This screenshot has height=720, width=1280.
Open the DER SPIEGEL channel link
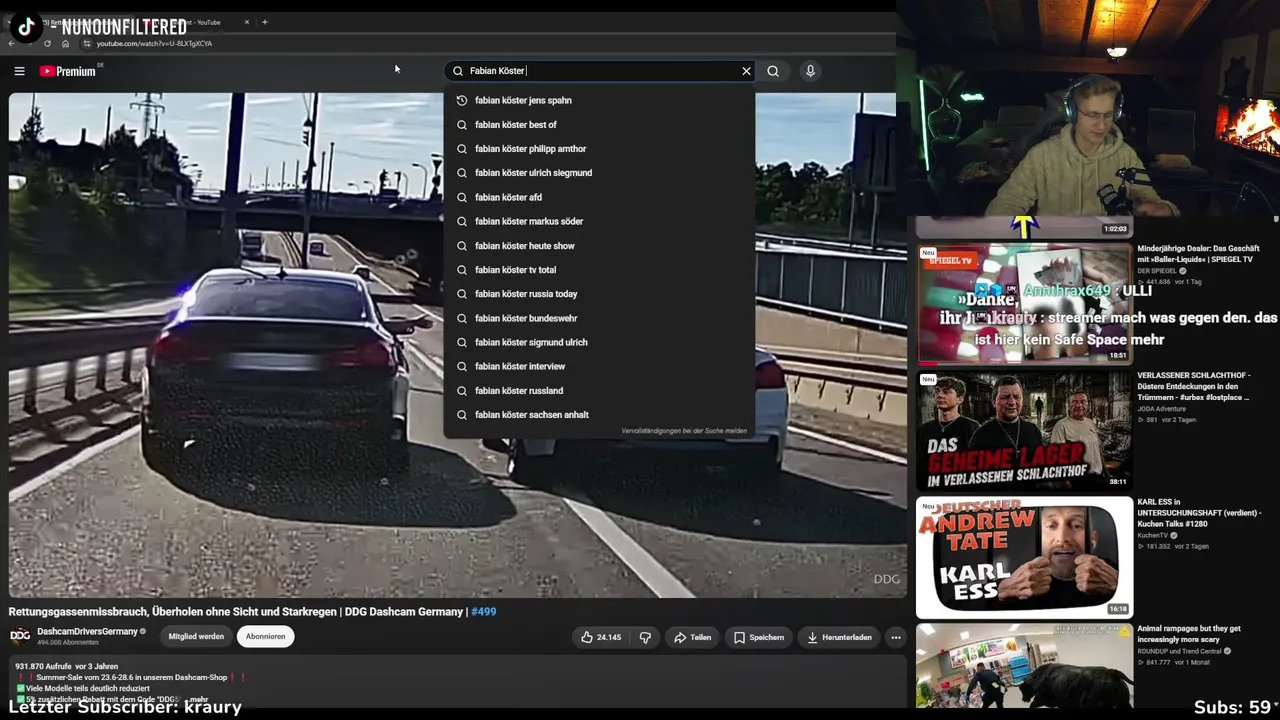[x=1157, y=271]
